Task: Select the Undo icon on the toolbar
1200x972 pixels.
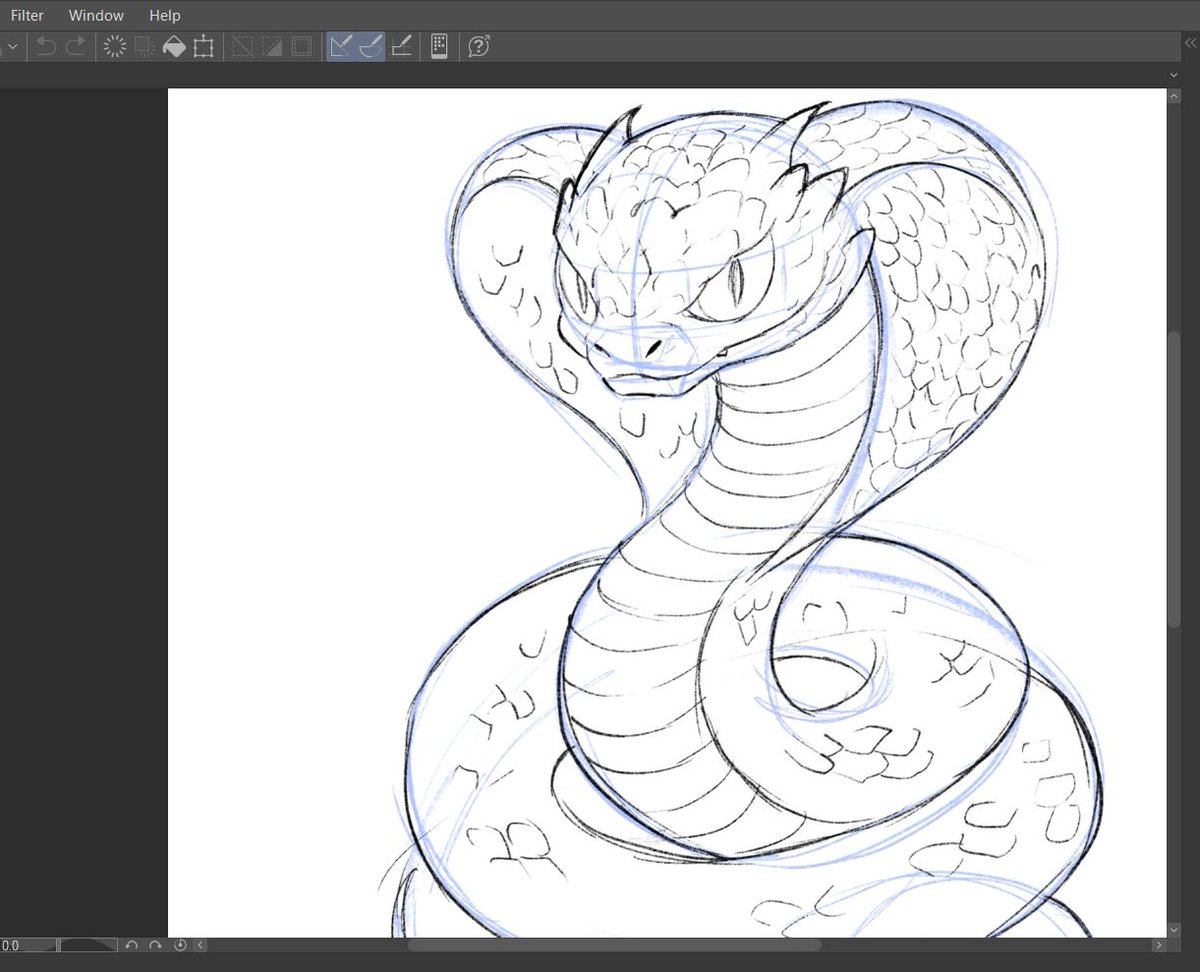Action: (x=46, y=46)
